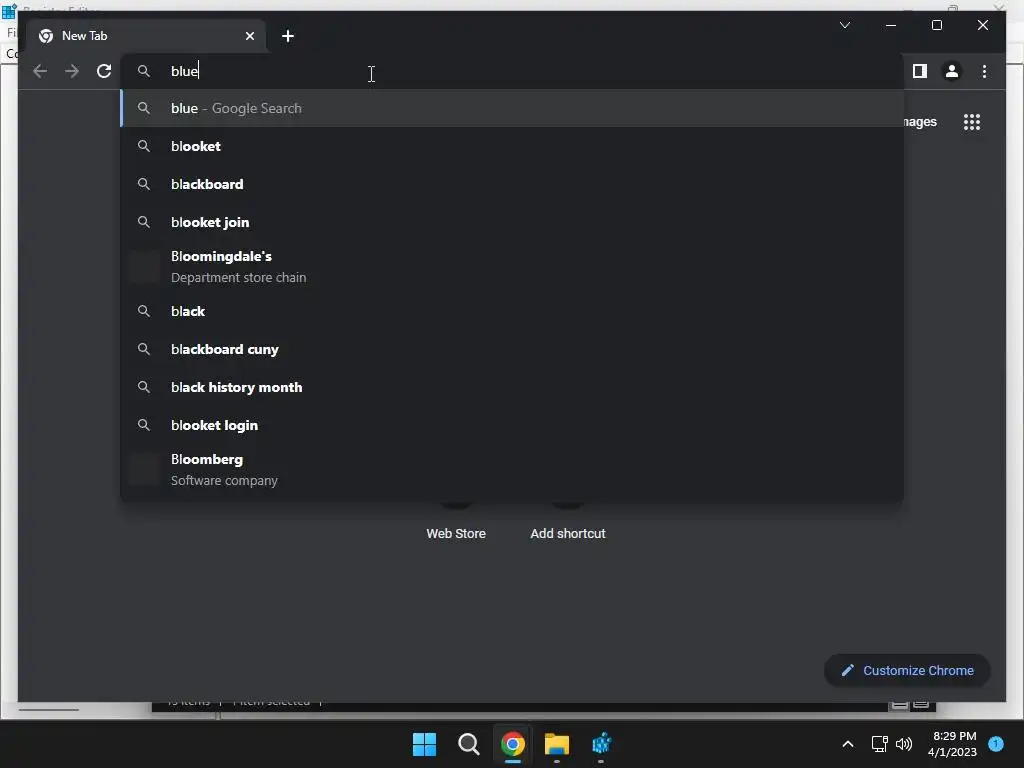Image resolution: width=1024 pixels, height=768 pixels.
Task: Open a new tab with plus button
Action: 288,36
